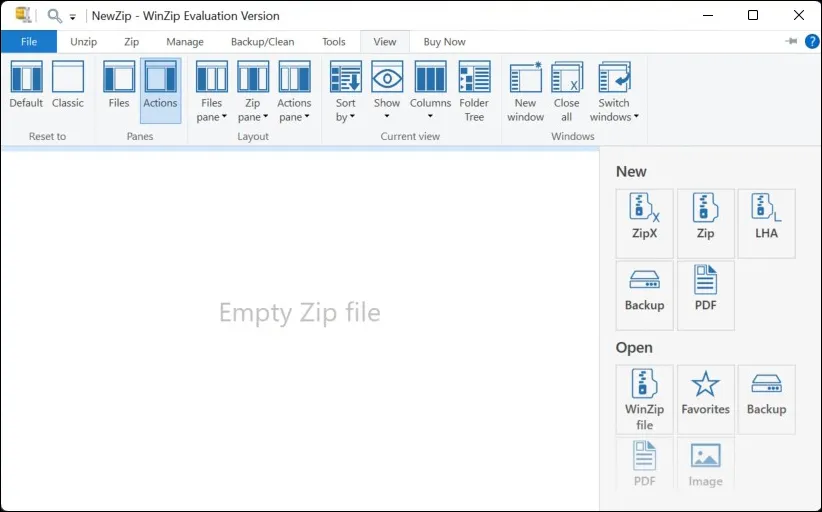This screenshot has height=512, width=822.
Task: Toggle the Files pane button
Action: pyautogui.click(x=119, y=84)
